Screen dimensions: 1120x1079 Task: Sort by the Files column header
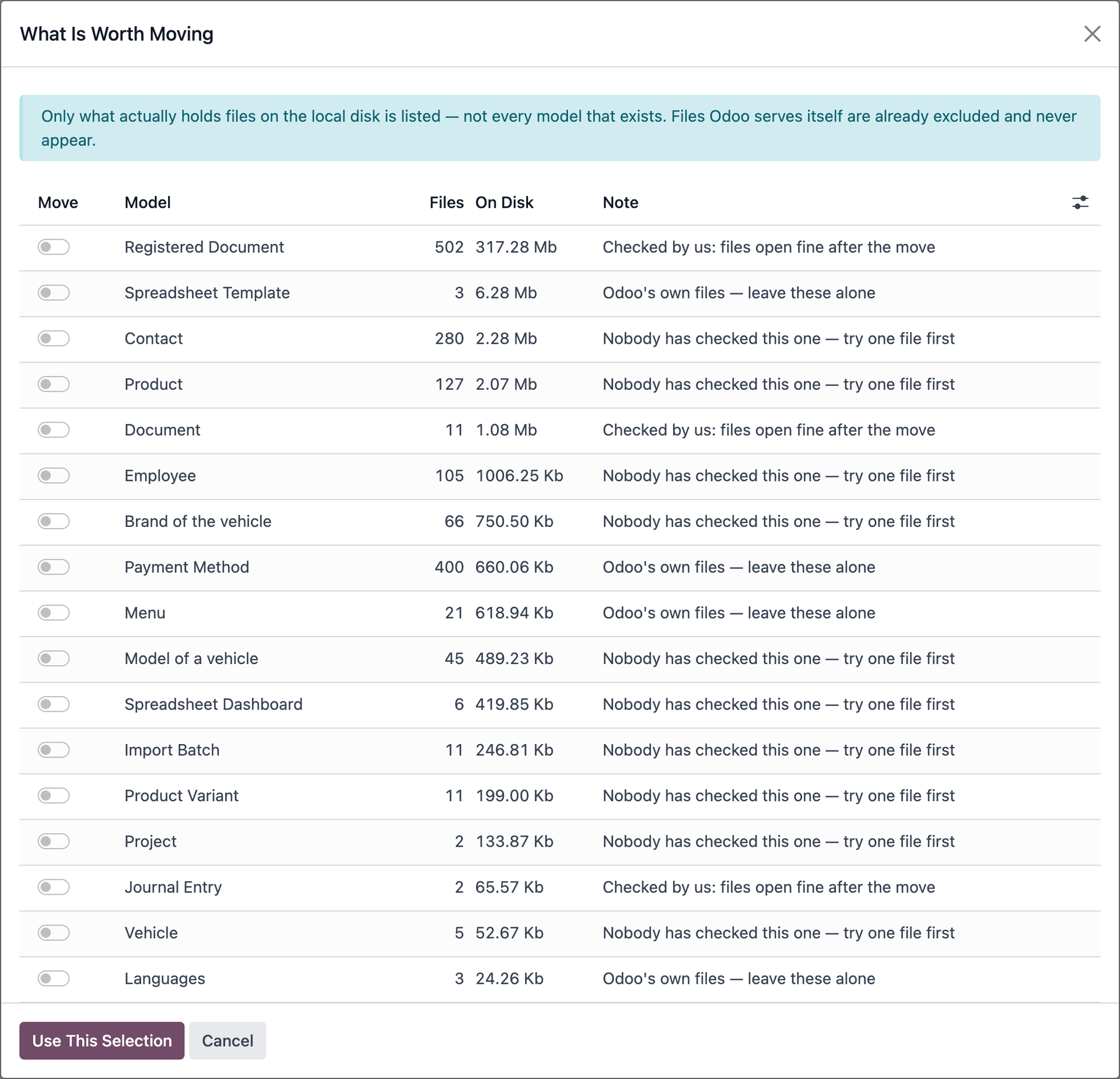click(446, 202)
